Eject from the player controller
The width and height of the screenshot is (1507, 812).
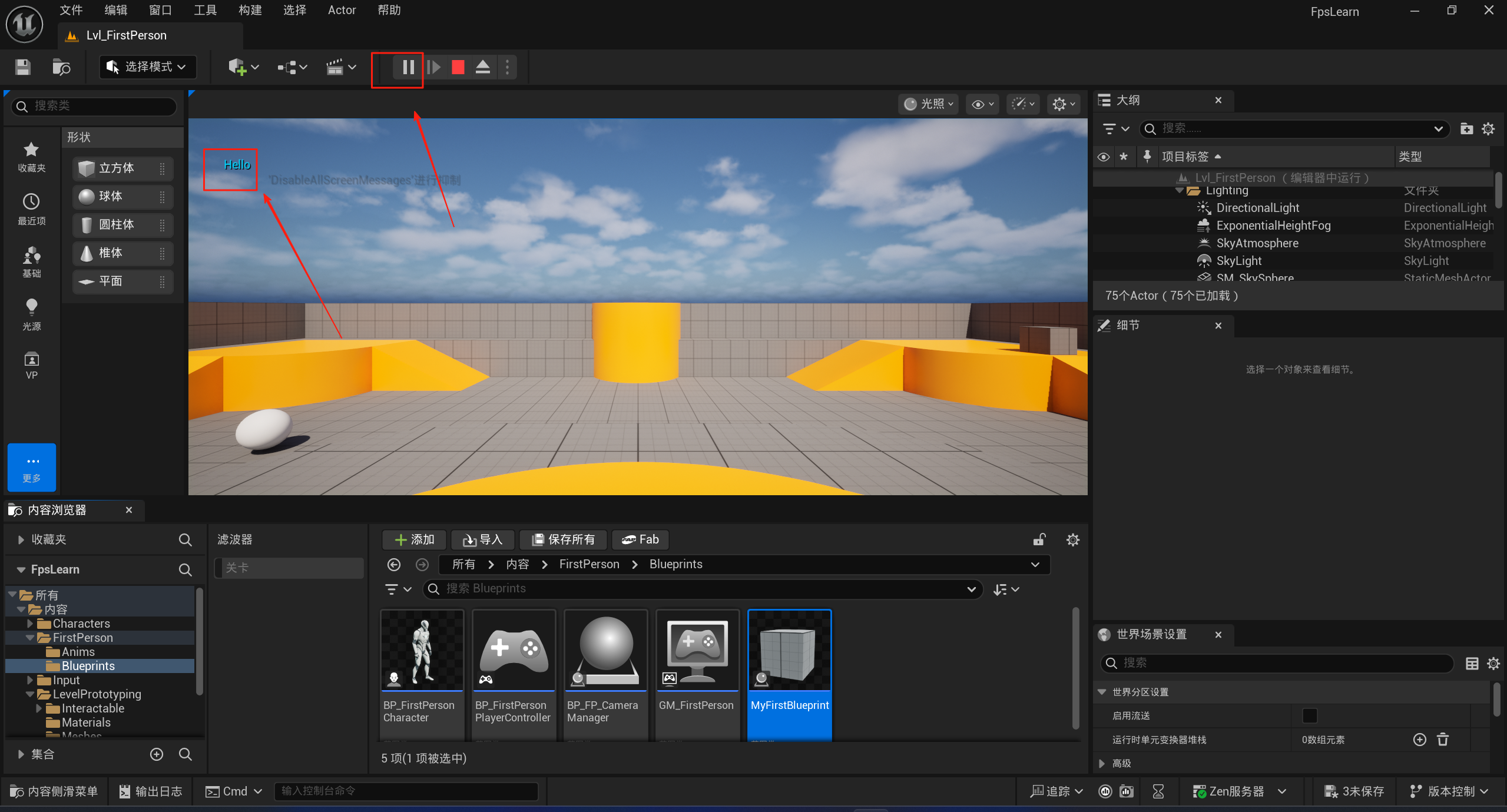click(x=483, y=67)
